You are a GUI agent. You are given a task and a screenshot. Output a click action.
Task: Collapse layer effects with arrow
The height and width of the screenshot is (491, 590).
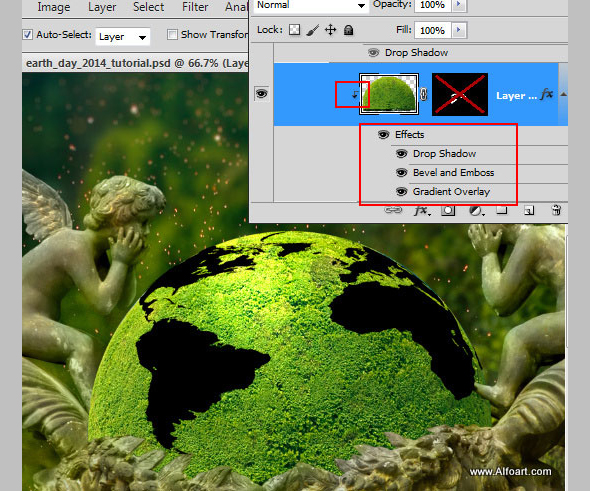[x=563, y=94]
